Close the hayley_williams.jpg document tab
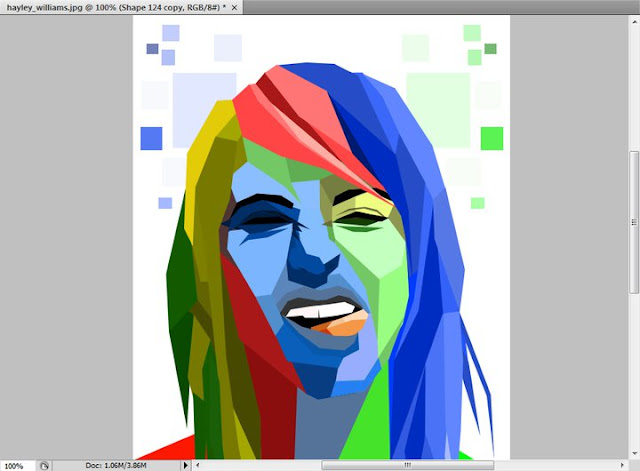This screenshot has width=640, height=471. coord(235,7)
